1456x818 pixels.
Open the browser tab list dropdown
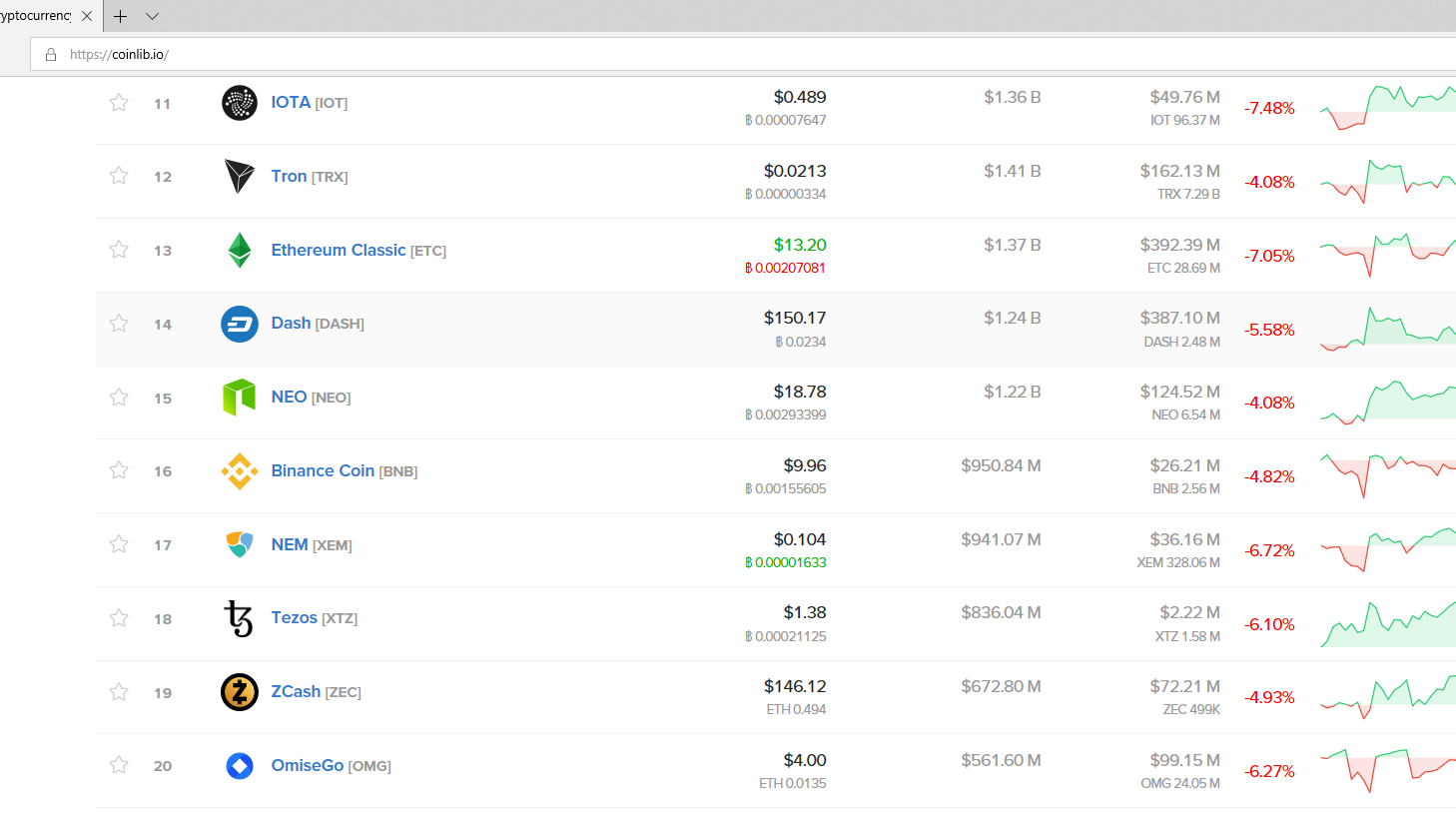[x=153, y=16]
